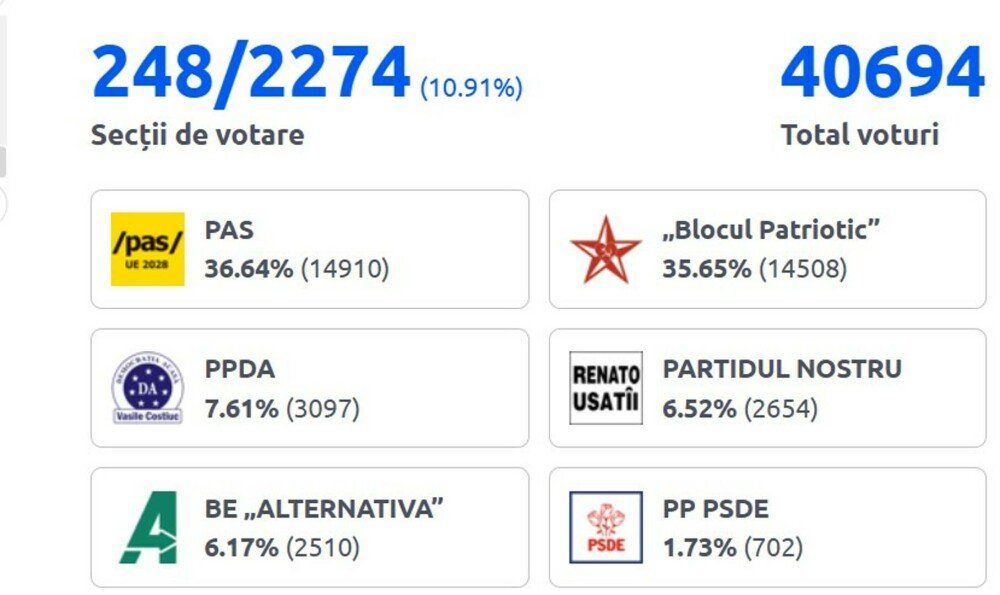
Task: Click the 10.91% percentage indicator
Action: pyautogui.click(x=471, y=88)
